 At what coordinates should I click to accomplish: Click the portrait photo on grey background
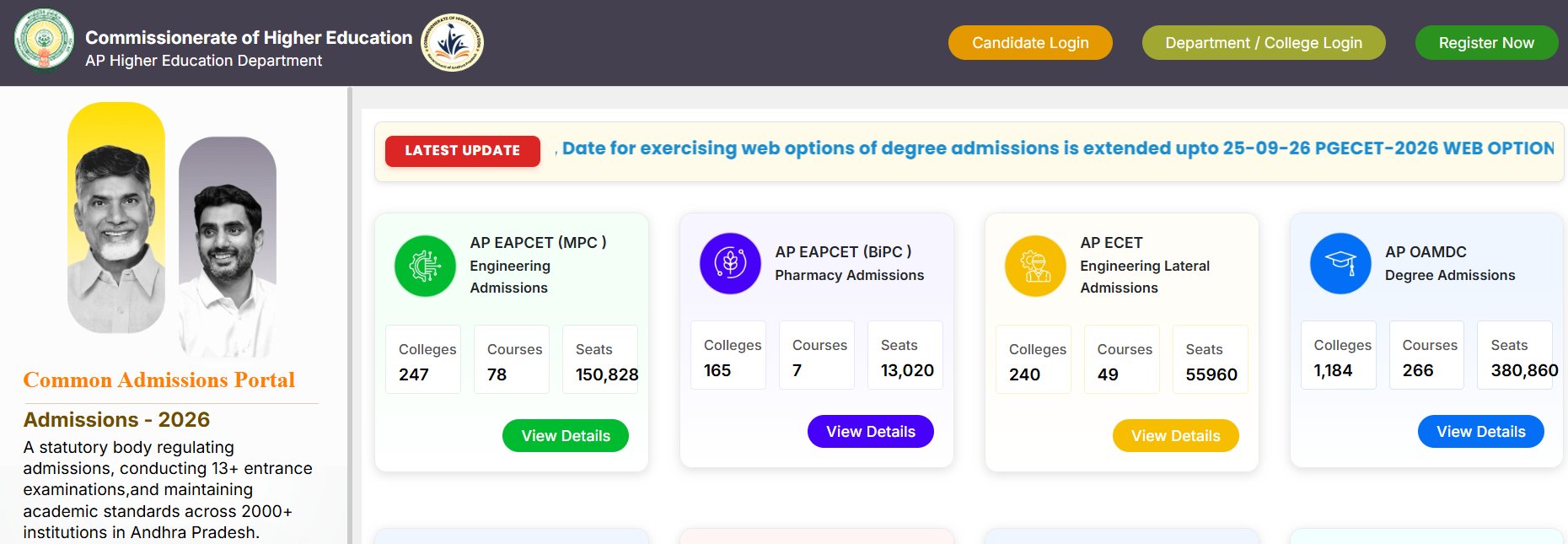[x=228, y=247]
